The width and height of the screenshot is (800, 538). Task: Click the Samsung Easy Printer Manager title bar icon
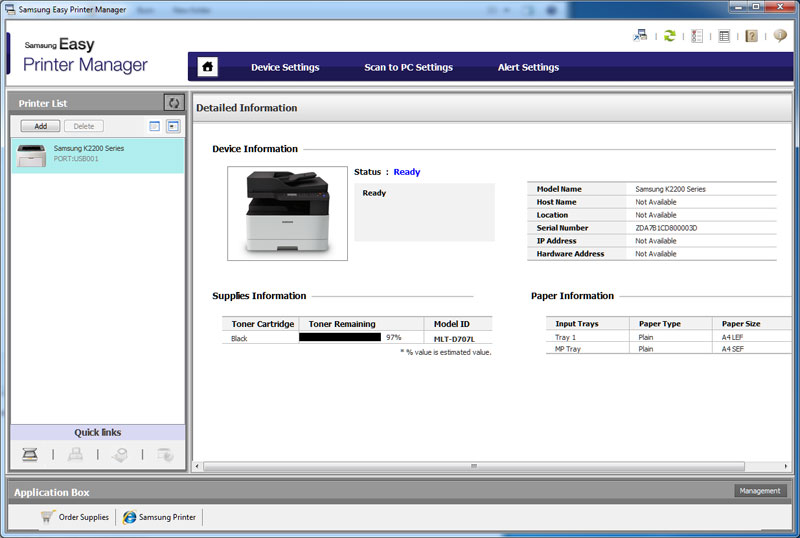point(10,9)
